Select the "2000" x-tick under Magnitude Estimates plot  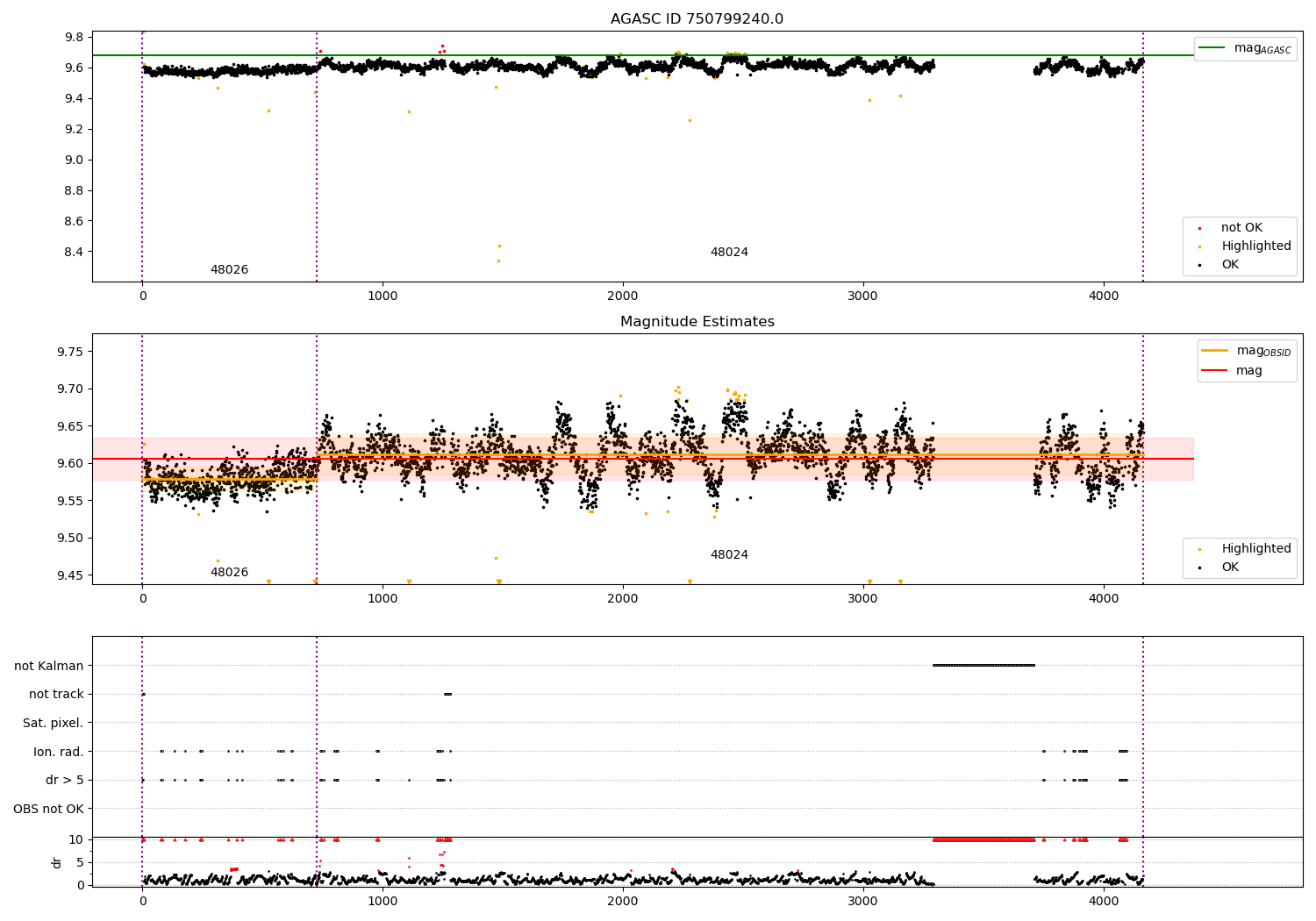pos(623,598)
